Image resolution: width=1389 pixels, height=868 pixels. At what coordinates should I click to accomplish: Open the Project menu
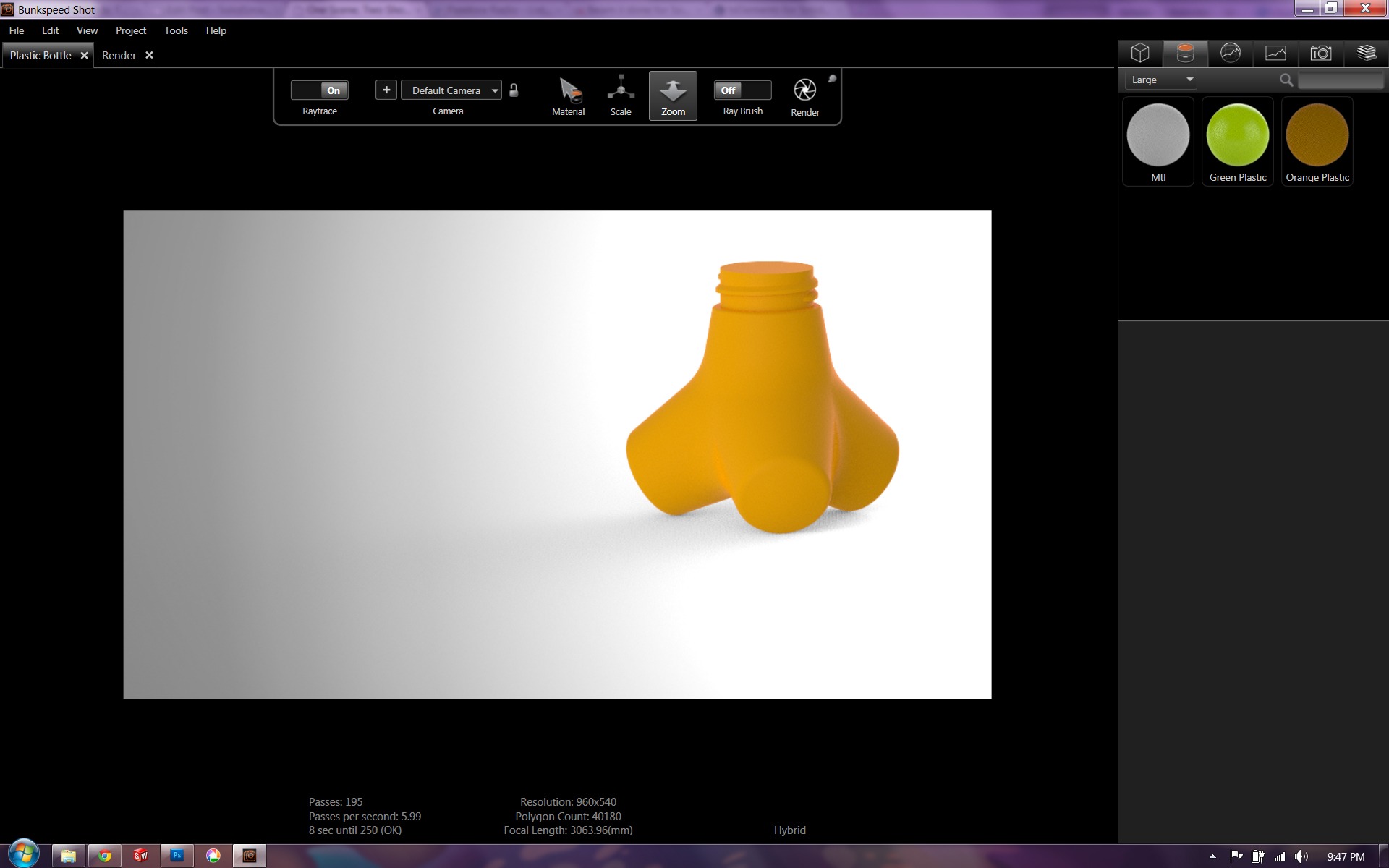pos(131,30)
